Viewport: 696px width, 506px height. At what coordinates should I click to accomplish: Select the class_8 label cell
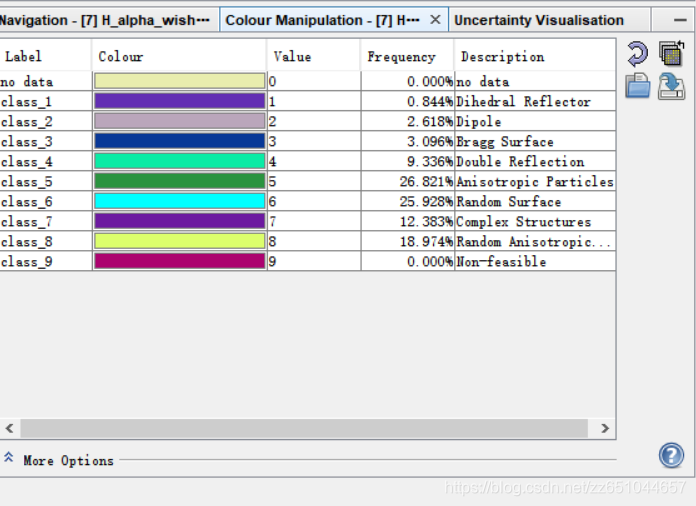(x=46, y=241)
